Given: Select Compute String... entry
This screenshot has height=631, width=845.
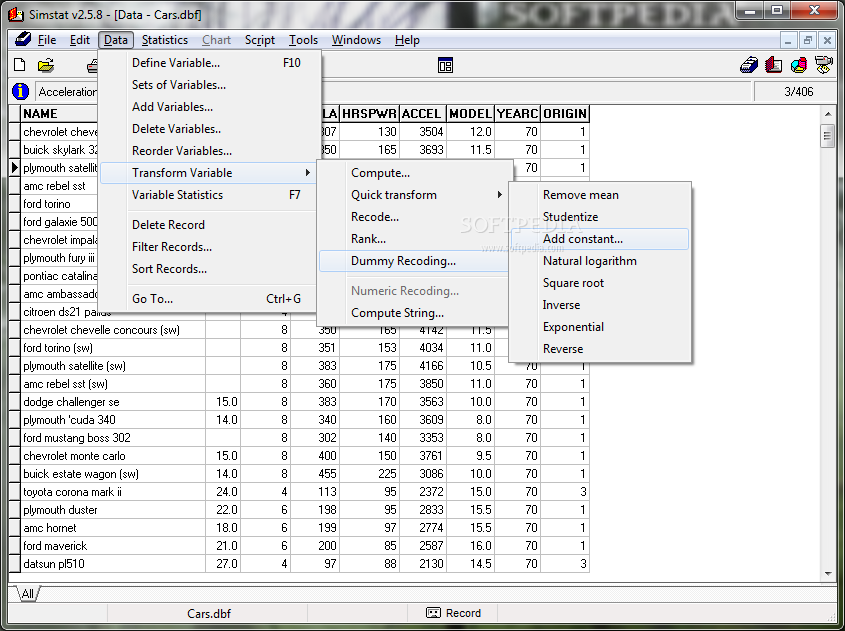Looking at the screenshot, I should click(x=414, y=313).
